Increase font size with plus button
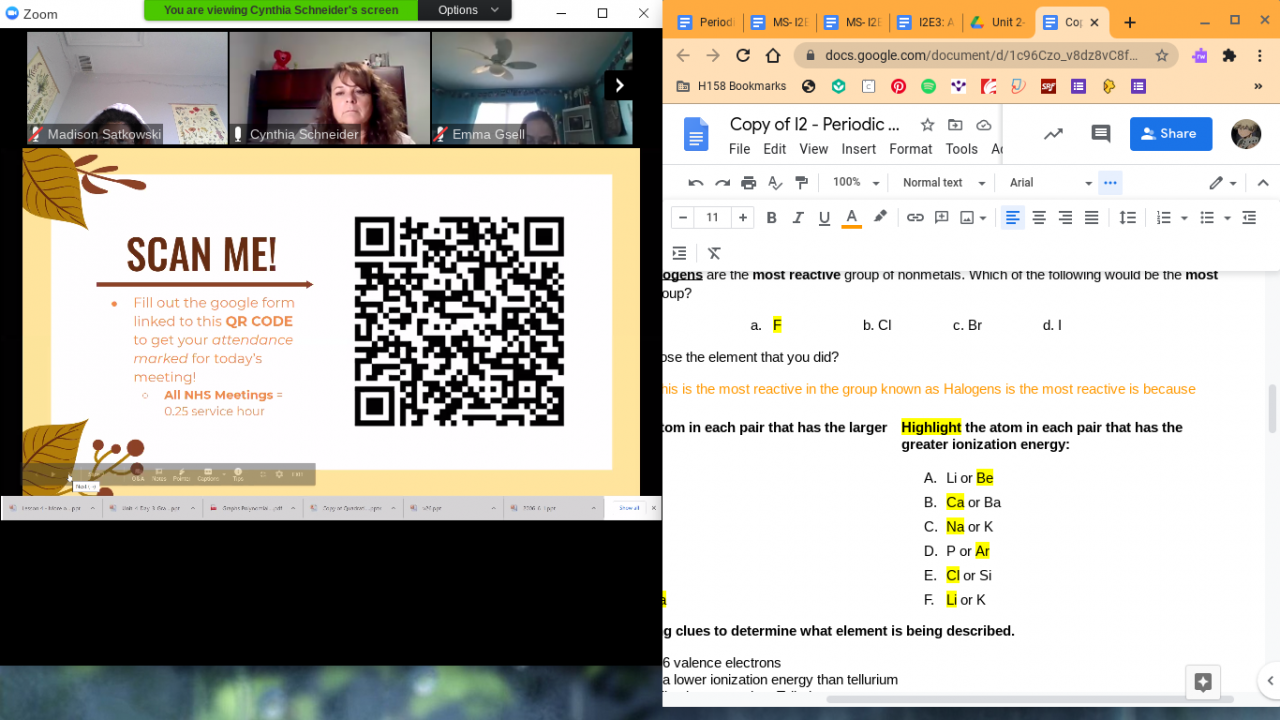The image size is (1280, 720). pyautogui.click(x=743, y=218)
